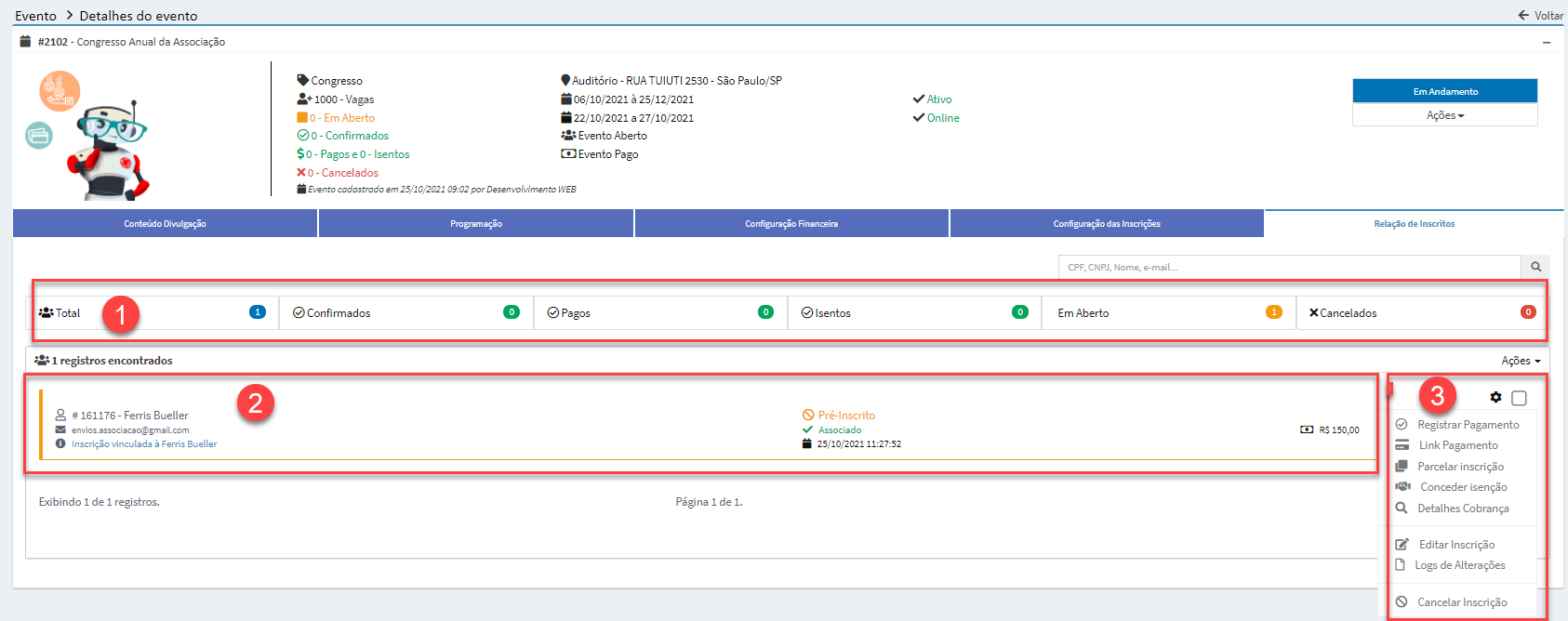Open the Programação tab
The height and width of the screenshot is (621, 1568).
coord(475,224)
